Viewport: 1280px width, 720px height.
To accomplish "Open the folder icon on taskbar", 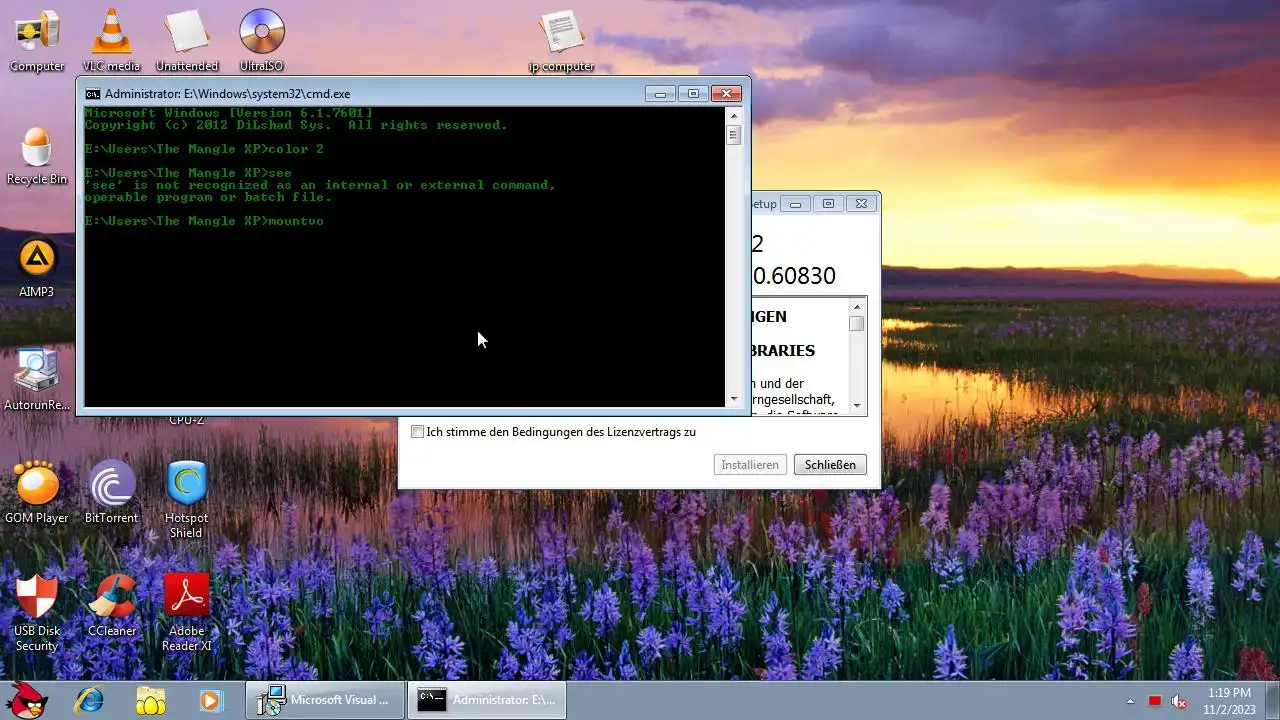I will [x=150, y=700].
